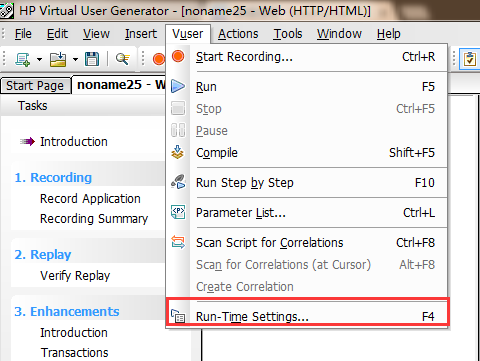Click the Run Step by Step icon
Image resolution: width=480 pixels, height=361 pixels.
[178, 182]
